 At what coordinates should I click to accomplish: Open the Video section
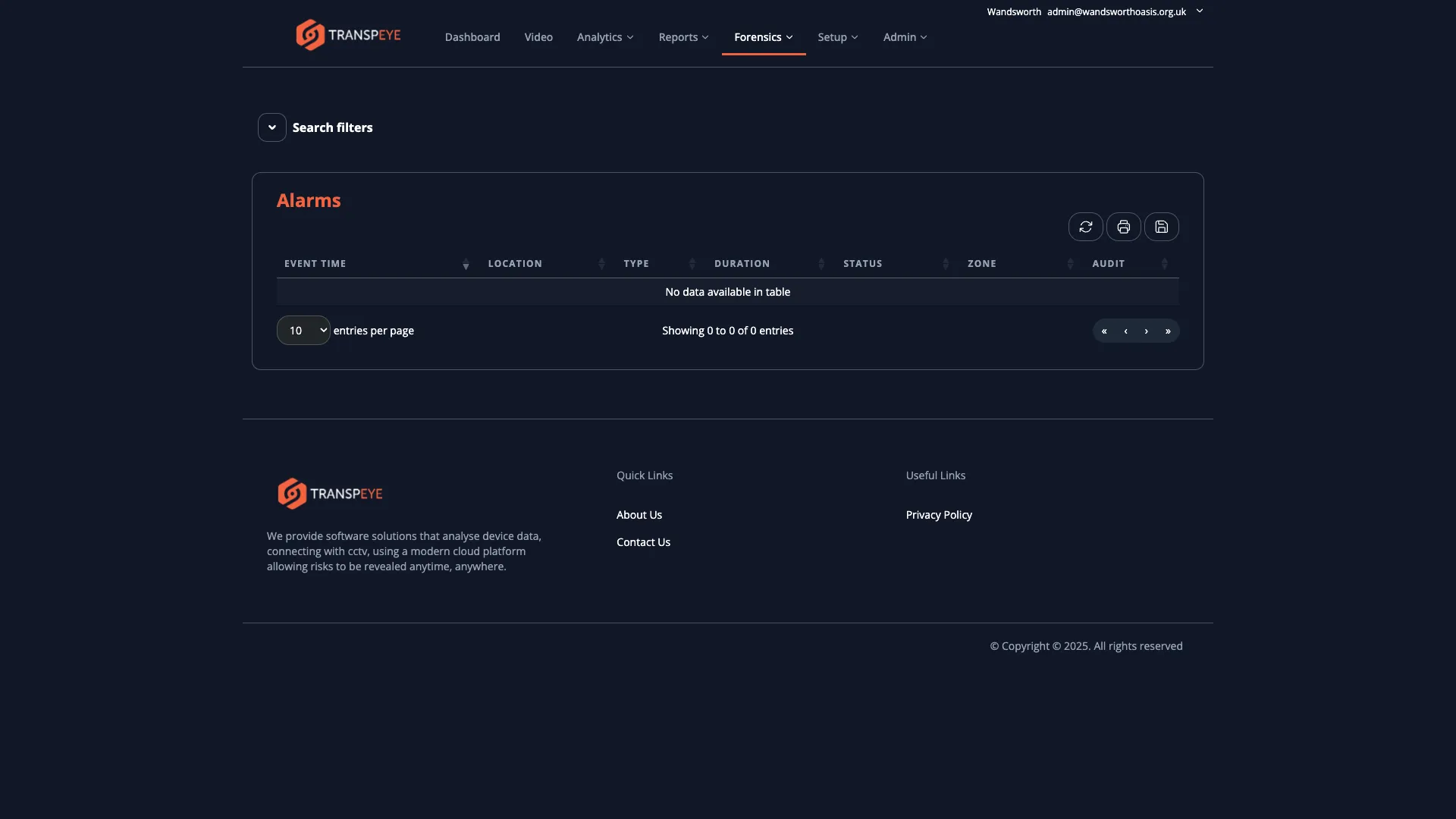click(538, 36)
